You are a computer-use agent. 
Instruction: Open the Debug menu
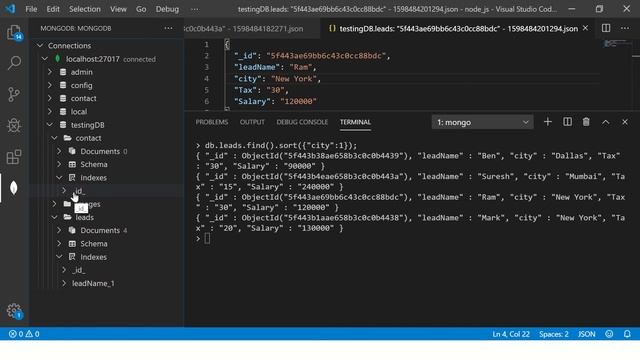coord(167,9)
